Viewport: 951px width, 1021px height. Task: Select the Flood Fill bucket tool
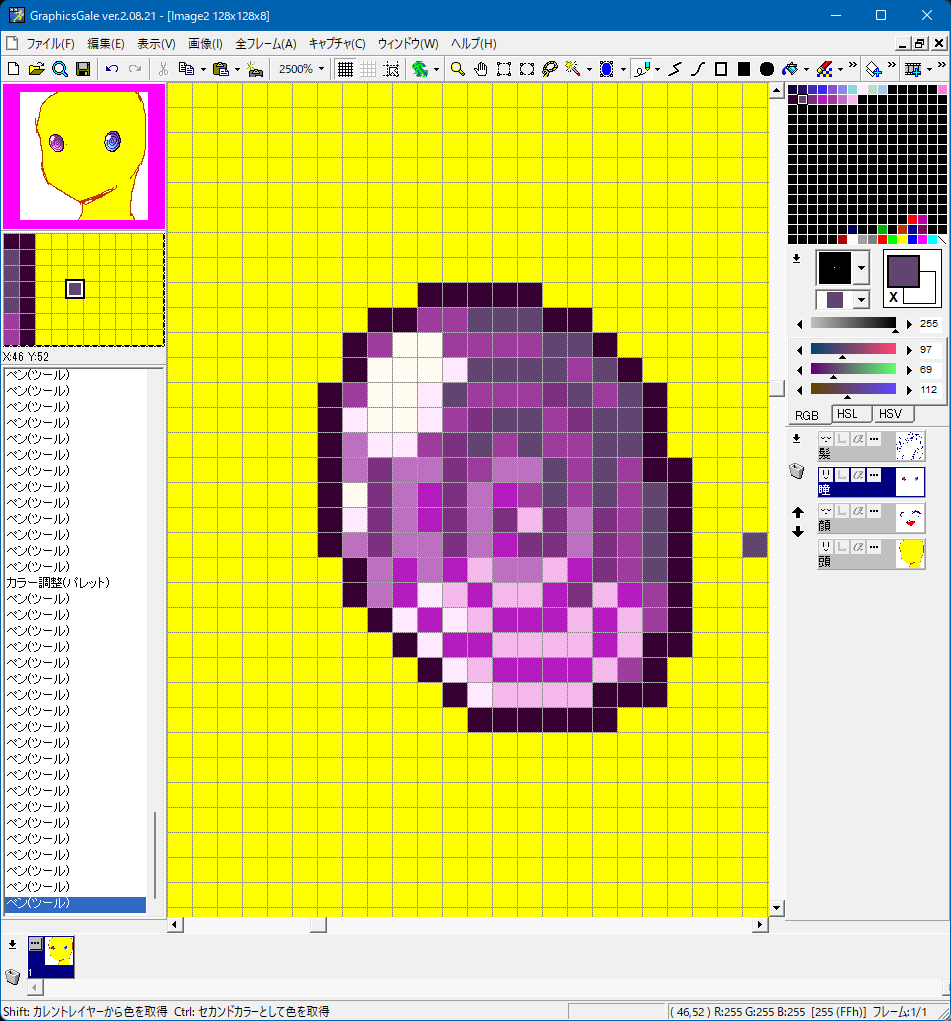coord(790,69)
